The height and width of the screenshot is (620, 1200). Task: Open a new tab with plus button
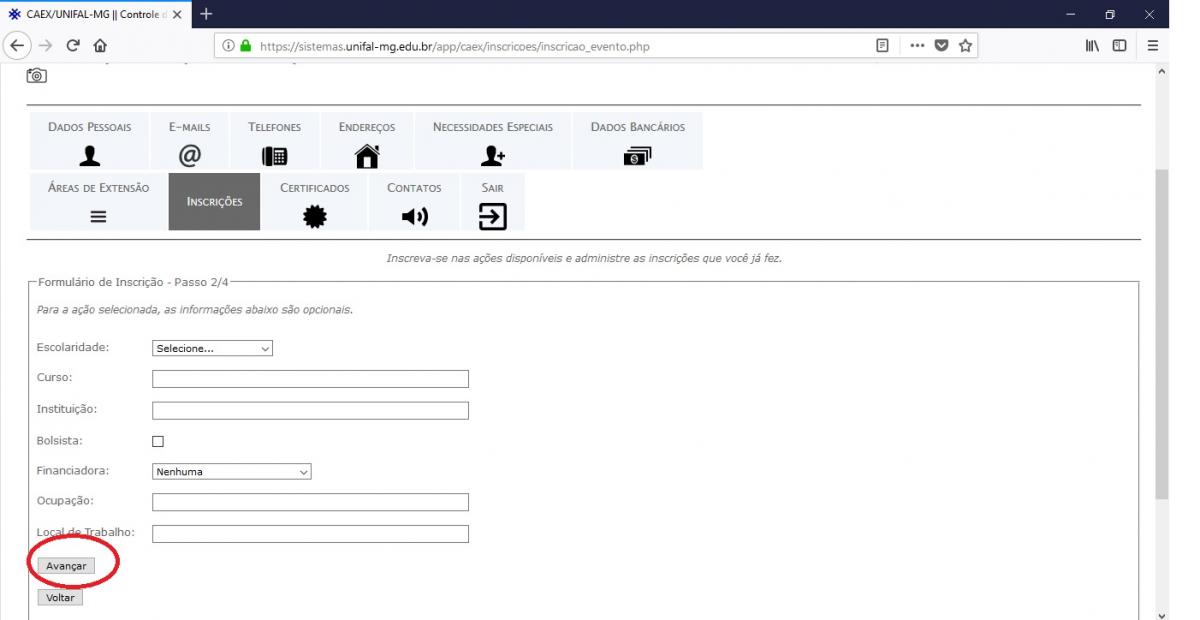[x=207, y=14]
